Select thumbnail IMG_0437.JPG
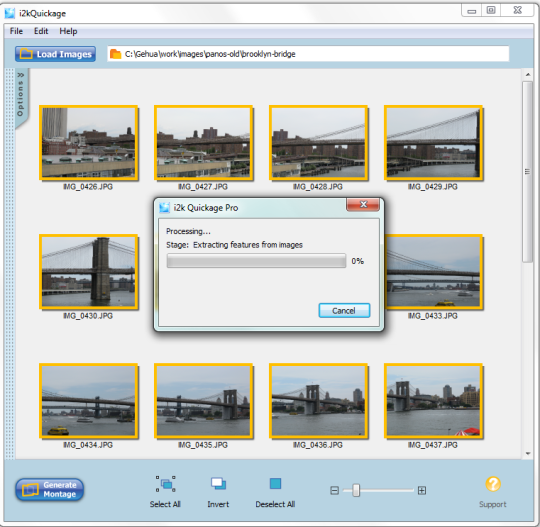540x527 pixels. tap(434, 401)
